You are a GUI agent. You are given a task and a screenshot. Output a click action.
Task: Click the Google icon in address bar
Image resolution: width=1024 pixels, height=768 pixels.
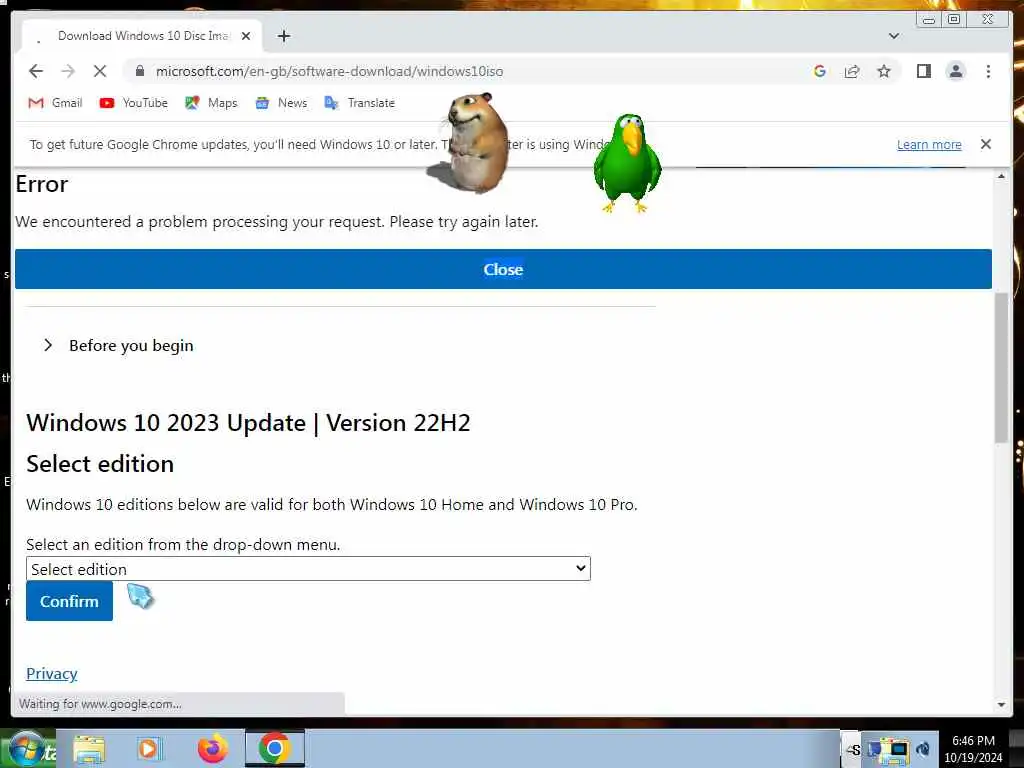tap(820, 71)
